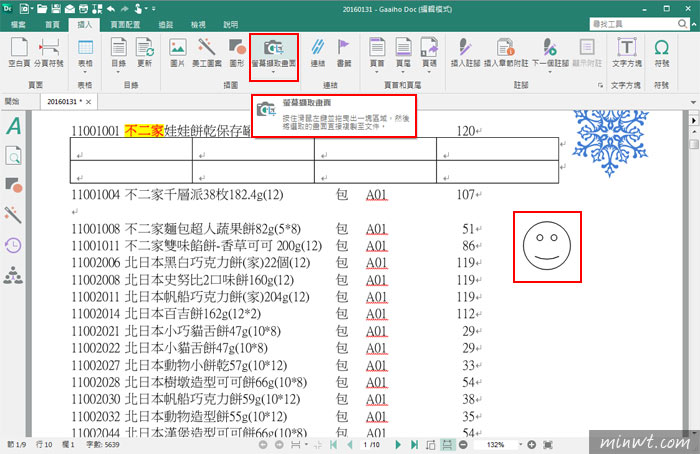Insert a hyperlink (連結)

[x=318, y=53]
